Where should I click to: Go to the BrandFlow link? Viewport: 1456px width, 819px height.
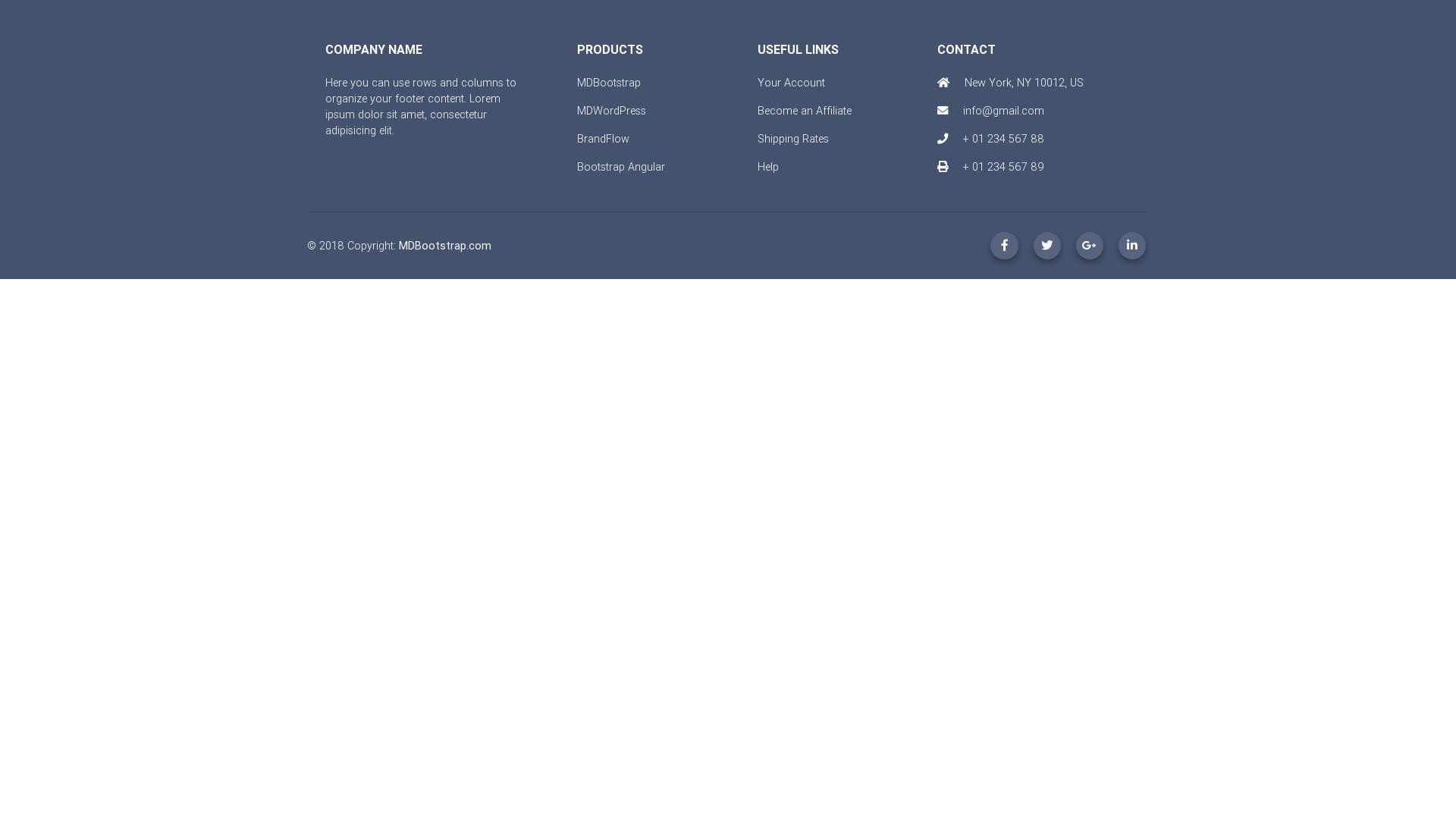pyautogui.click(x=603, y=139)
